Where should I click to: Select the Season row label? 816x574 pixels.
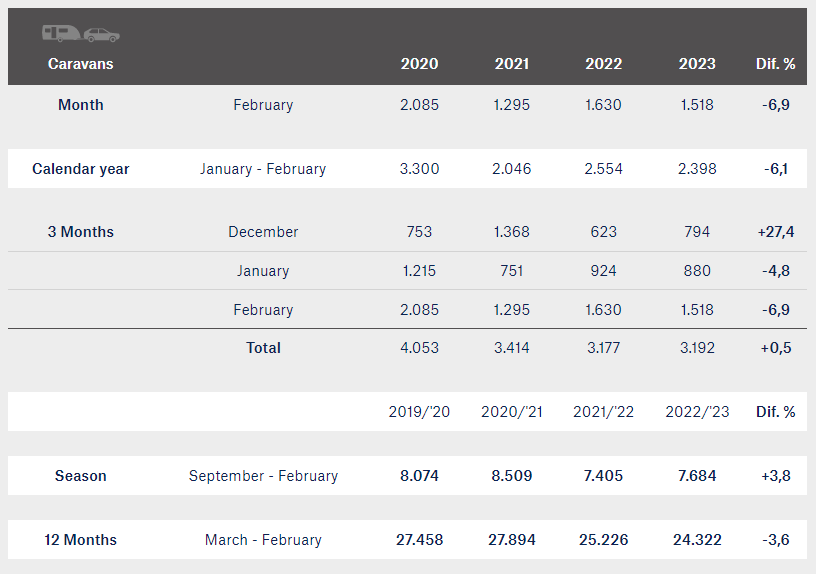coord(81,476)
